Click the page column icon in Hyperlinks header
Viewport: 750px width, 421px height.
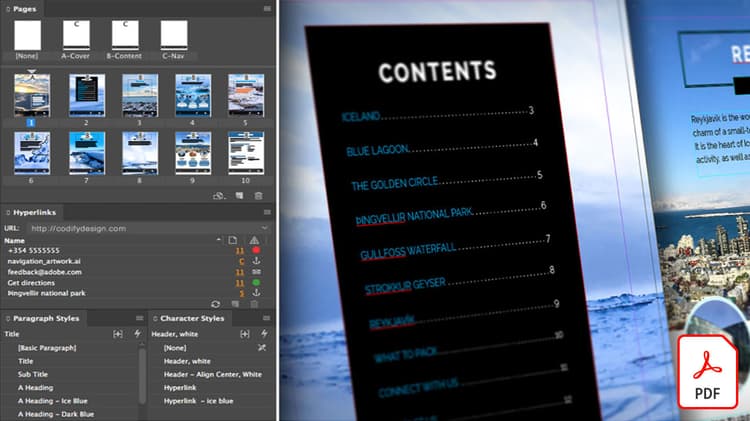point(232,240)
